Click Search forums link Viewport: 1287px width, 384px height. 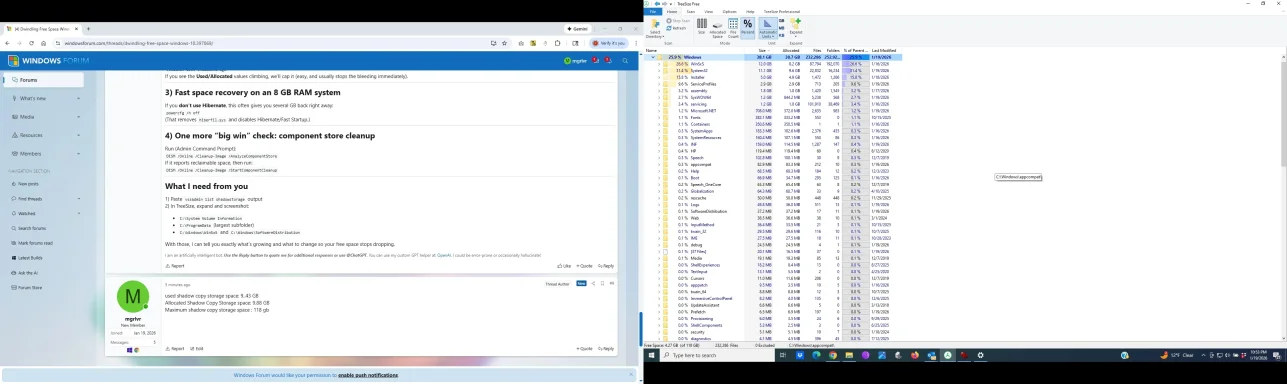pos(32,228)
